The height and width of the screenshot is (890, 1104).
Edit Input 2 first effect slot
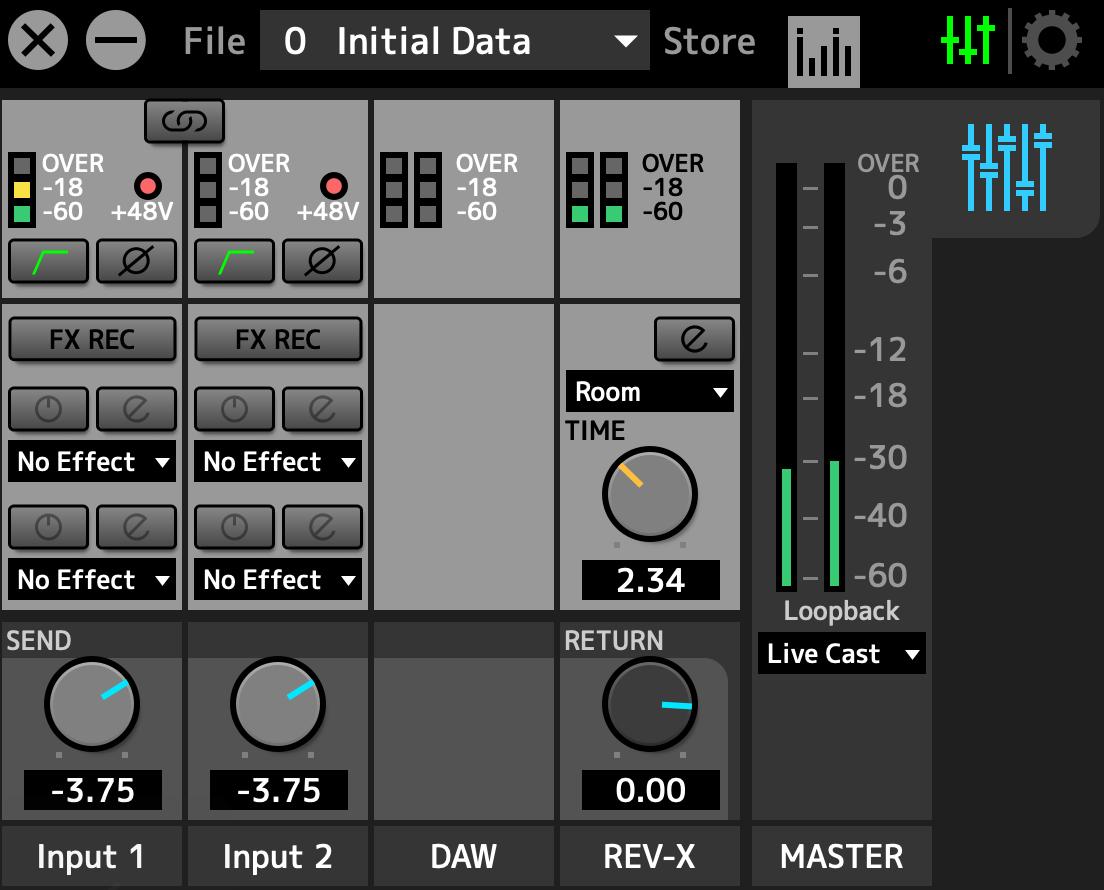(322, 409)
